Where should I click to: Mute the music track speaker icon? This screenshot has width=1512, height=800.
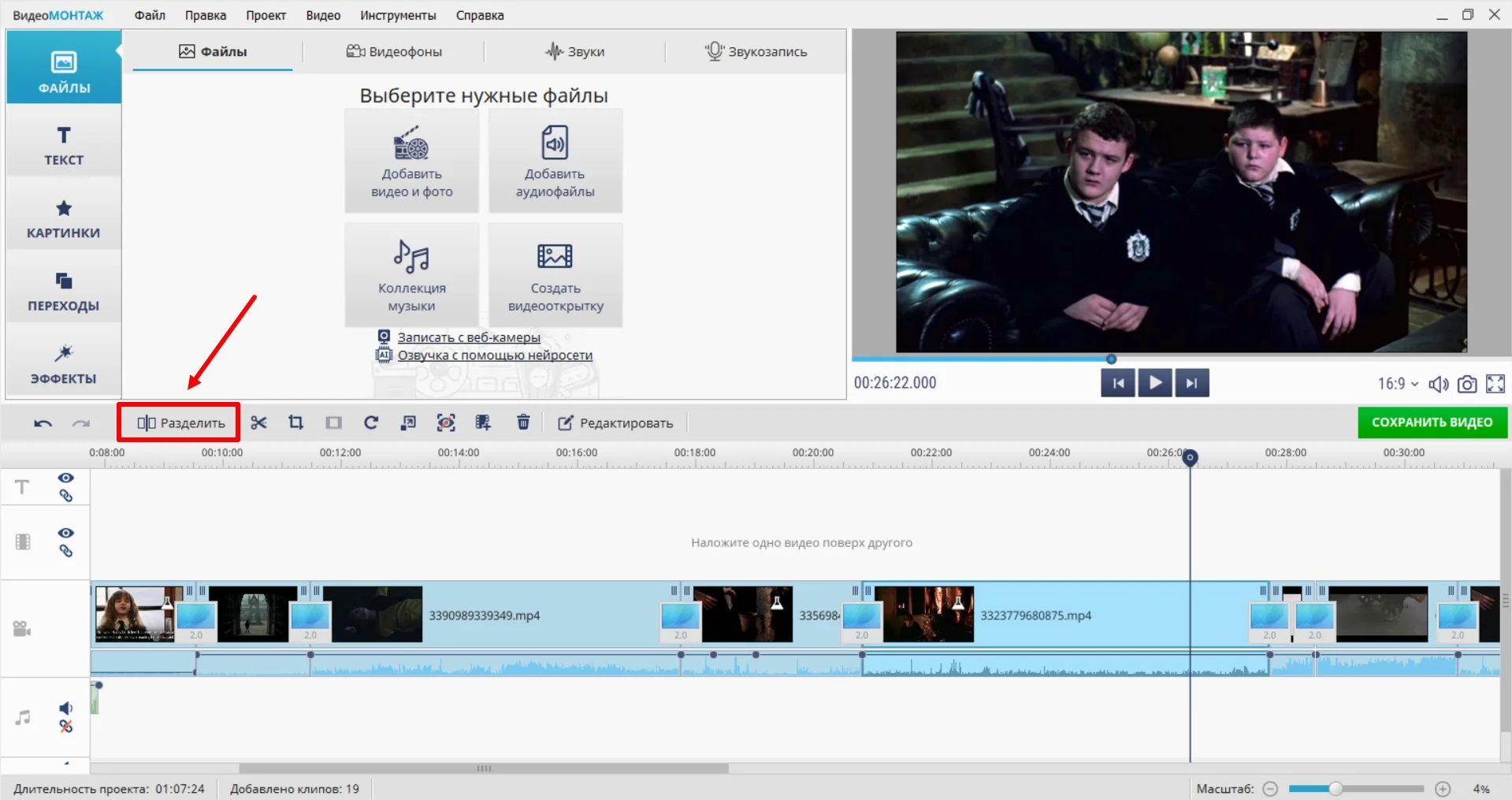tap(66, 709)
